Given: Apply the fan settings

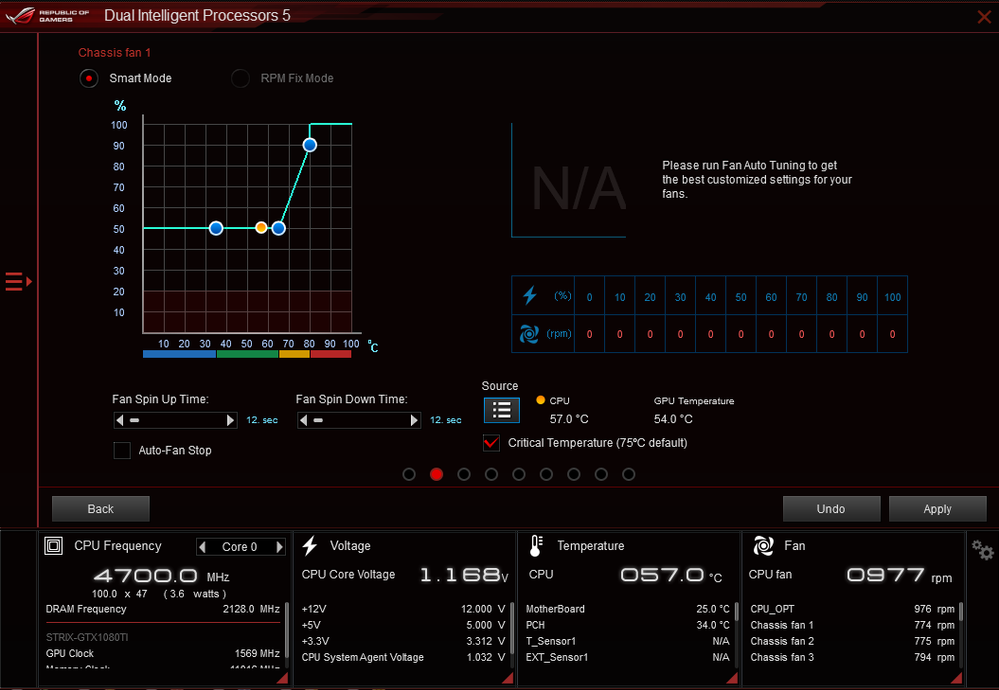Looking at the screenshot, I should (x=937, y=509).
